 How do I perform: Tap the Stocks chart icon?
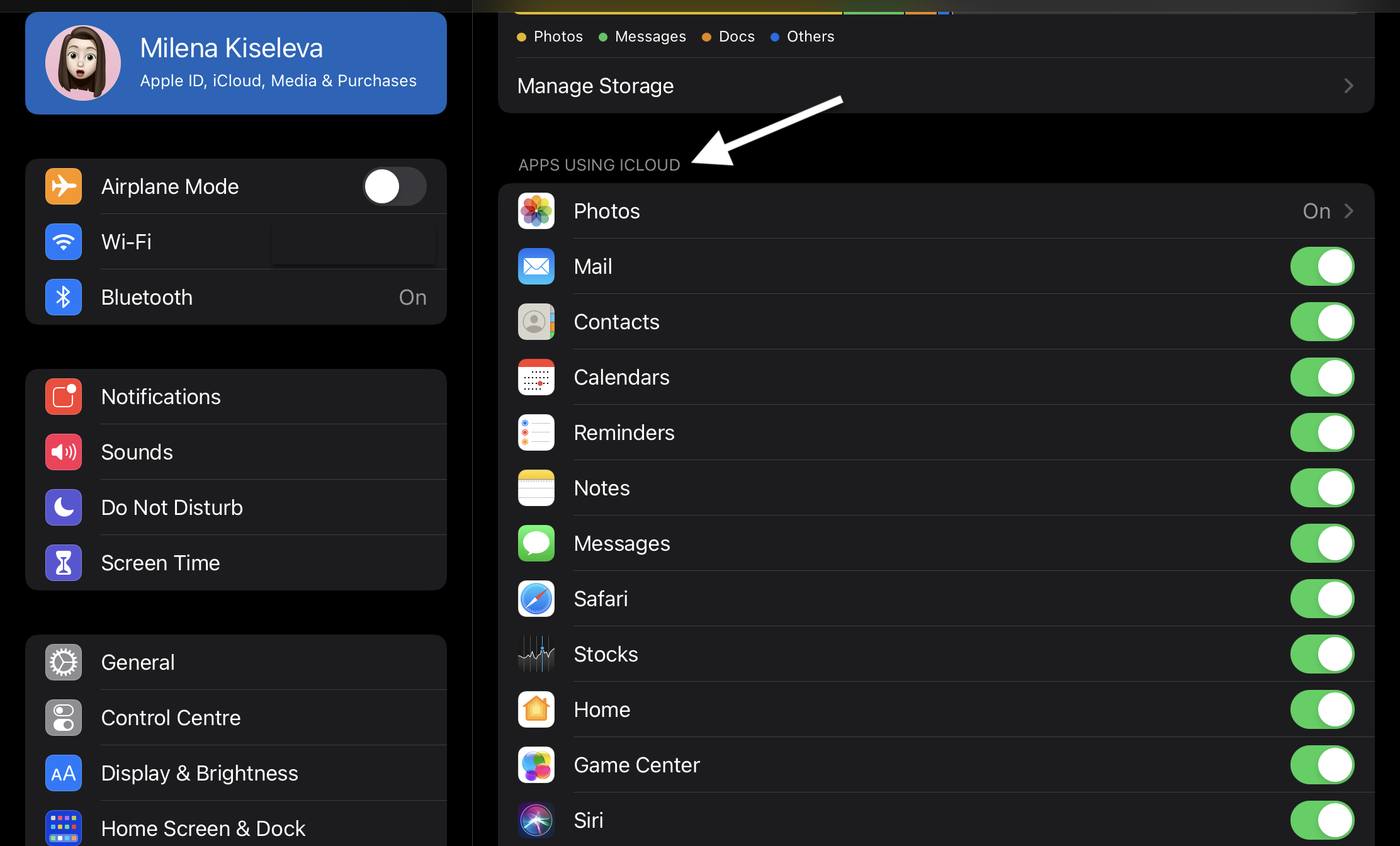click(536, 654)
